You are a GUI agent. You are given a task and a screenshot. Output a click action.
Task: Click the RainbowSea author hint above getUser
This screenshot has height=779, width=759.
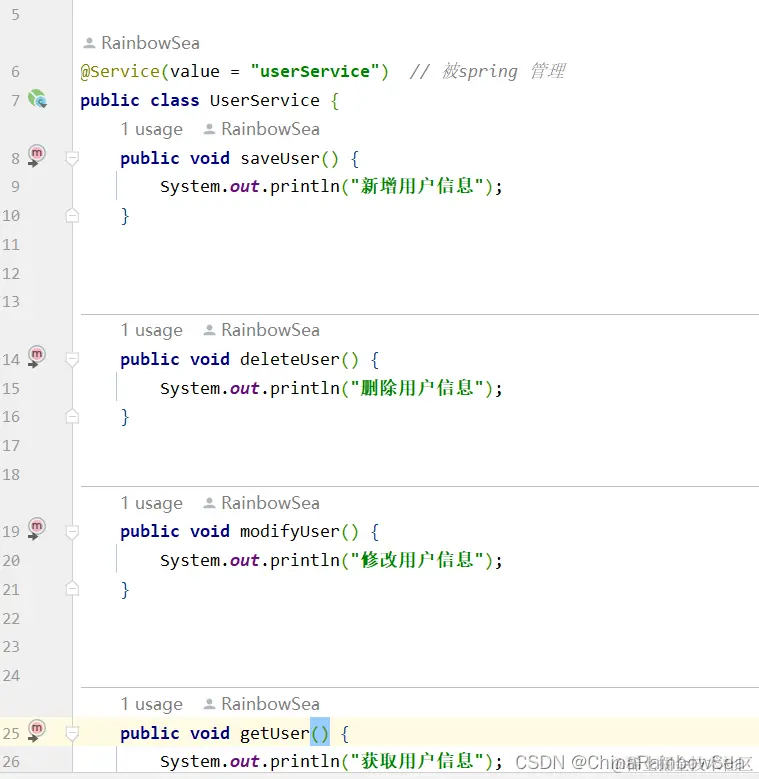pyautogui.click(x=262, y=704)
